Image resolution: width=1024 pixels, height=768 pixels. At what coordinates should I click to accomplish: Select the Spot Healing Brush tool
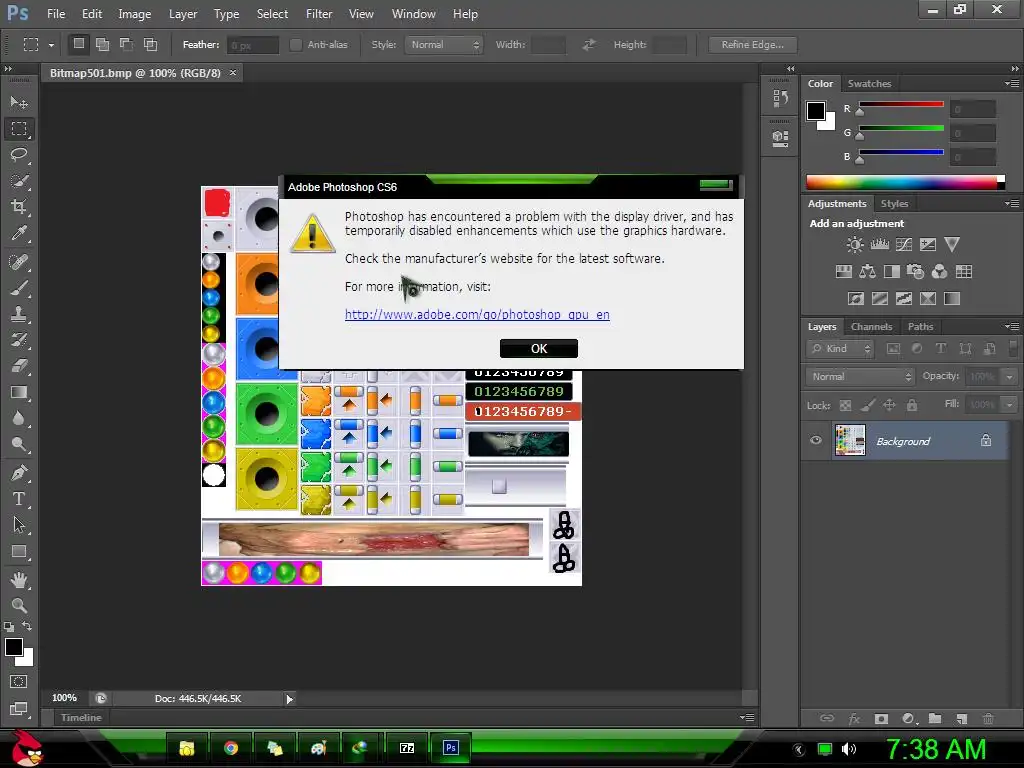(19, 262)
